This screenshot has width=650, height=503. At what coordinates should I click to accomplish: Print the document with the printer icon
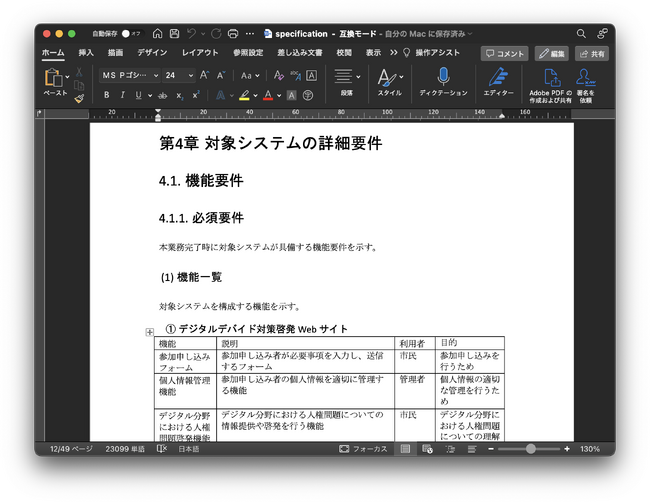233,34
